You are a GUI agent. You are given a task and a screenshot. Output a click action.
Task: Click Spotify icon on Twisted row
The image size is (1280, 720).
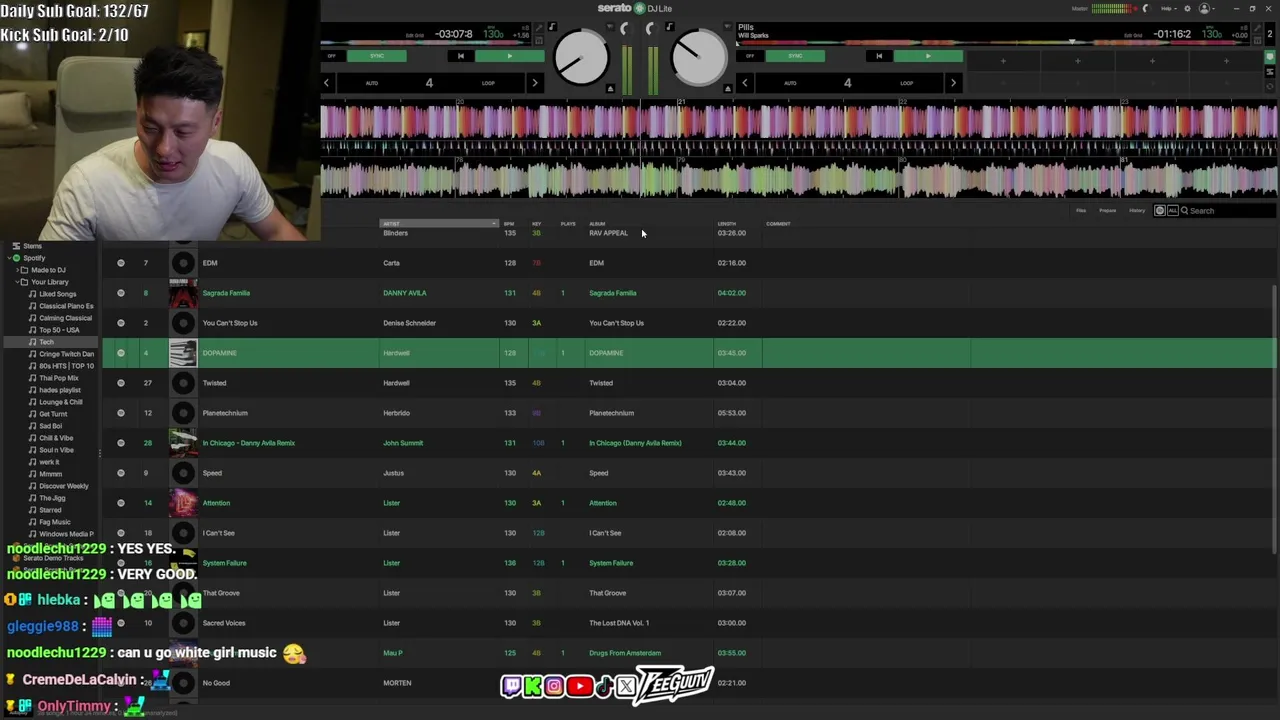pos(121,383)
